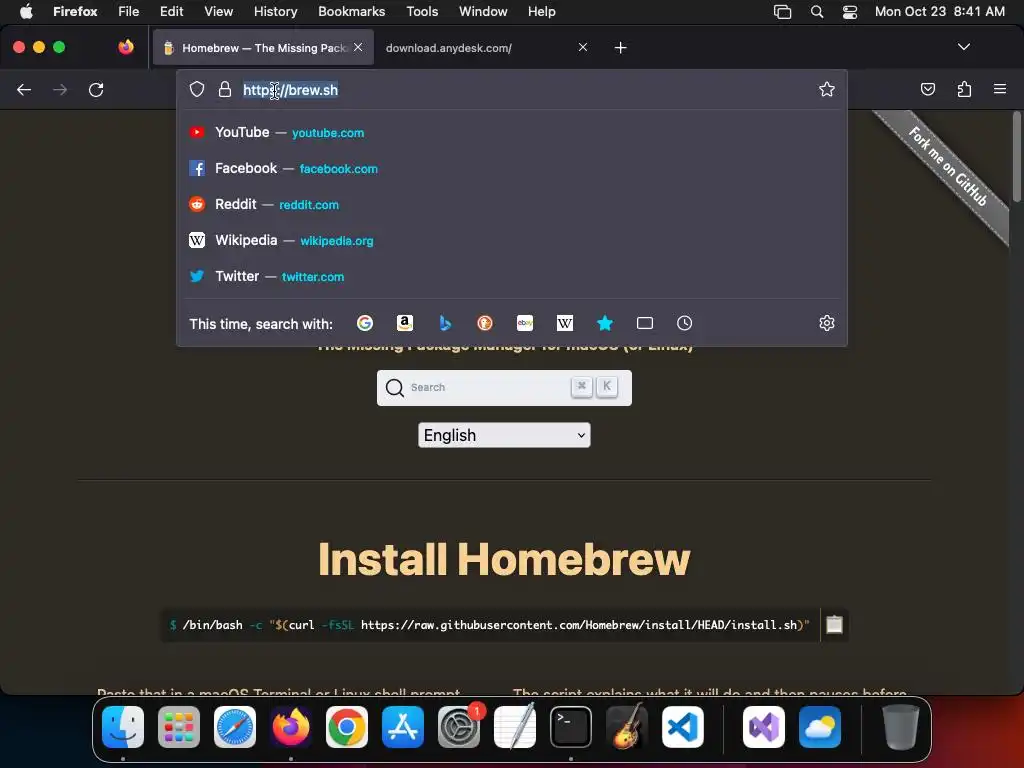Click Spotlight search icon in menu bar
The width and height of the screenshot is (1024, 768).
coord(817,12)
